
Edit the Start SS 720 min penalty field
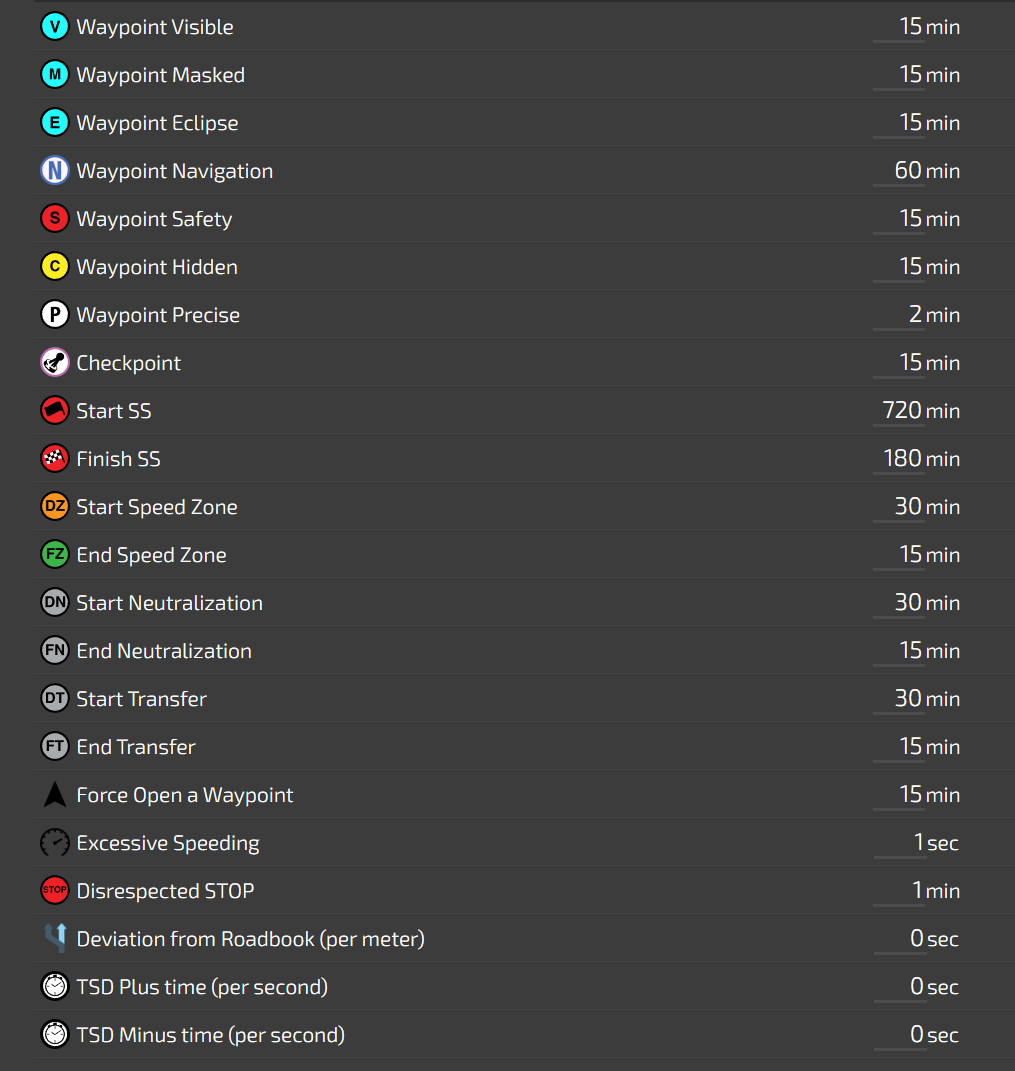click(899, 411)
